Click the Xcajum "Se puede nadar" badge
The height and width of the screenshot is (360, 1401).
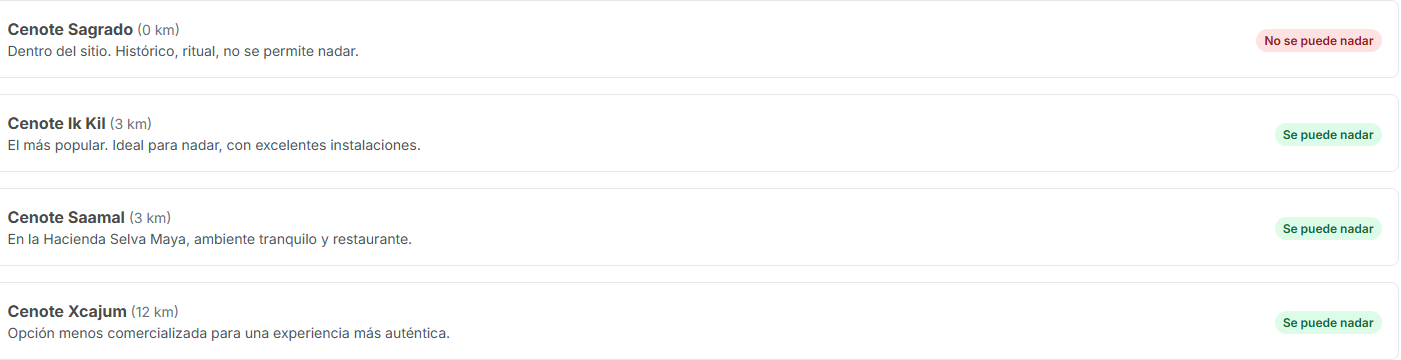pos(1327,323)
